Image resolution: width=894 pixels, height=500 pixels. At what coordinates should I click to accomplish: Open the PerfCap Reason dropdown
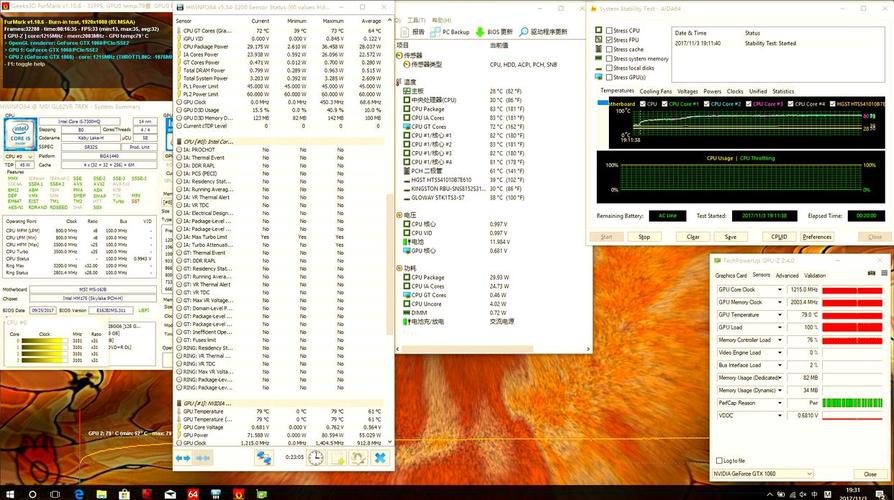[x=779, y=403]
